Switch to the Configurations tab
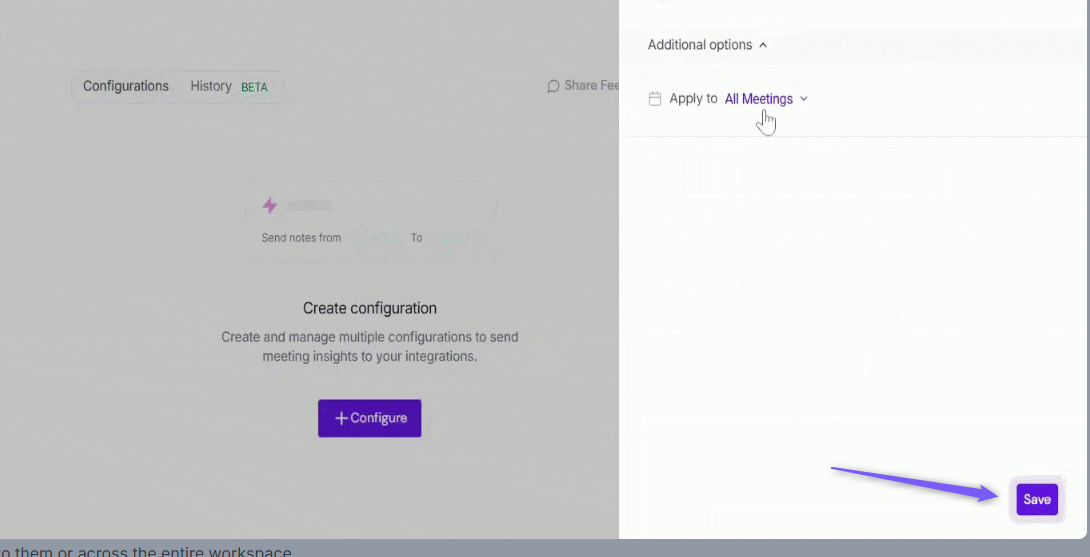The width and height of the screenshot is (1090, 557). pyautogui.click(x=126, y=86)
